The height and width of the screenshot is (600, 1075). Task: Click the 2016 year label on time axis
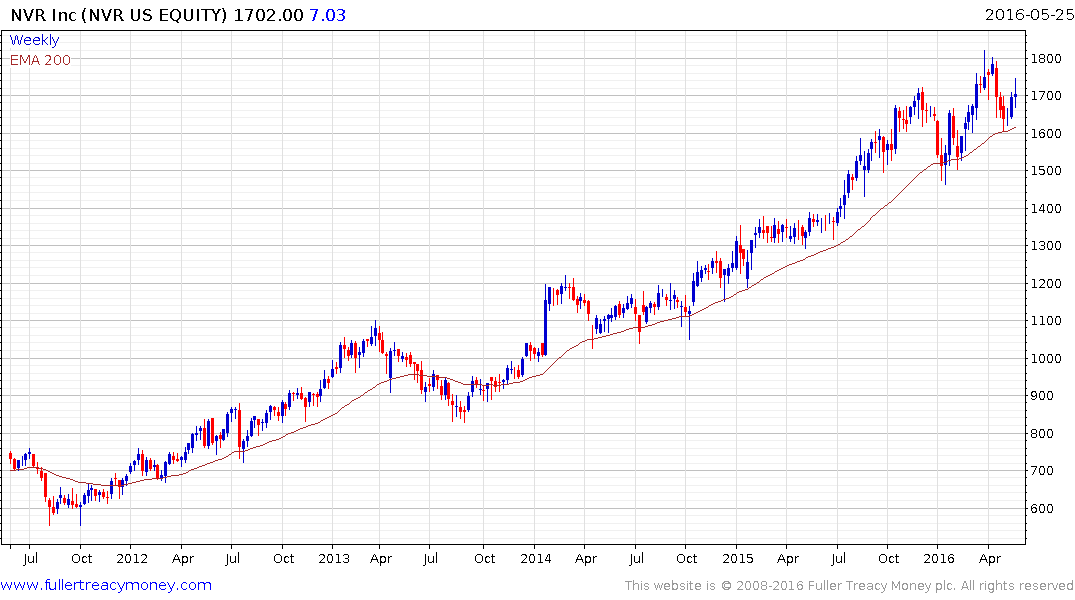coord(939,558)
